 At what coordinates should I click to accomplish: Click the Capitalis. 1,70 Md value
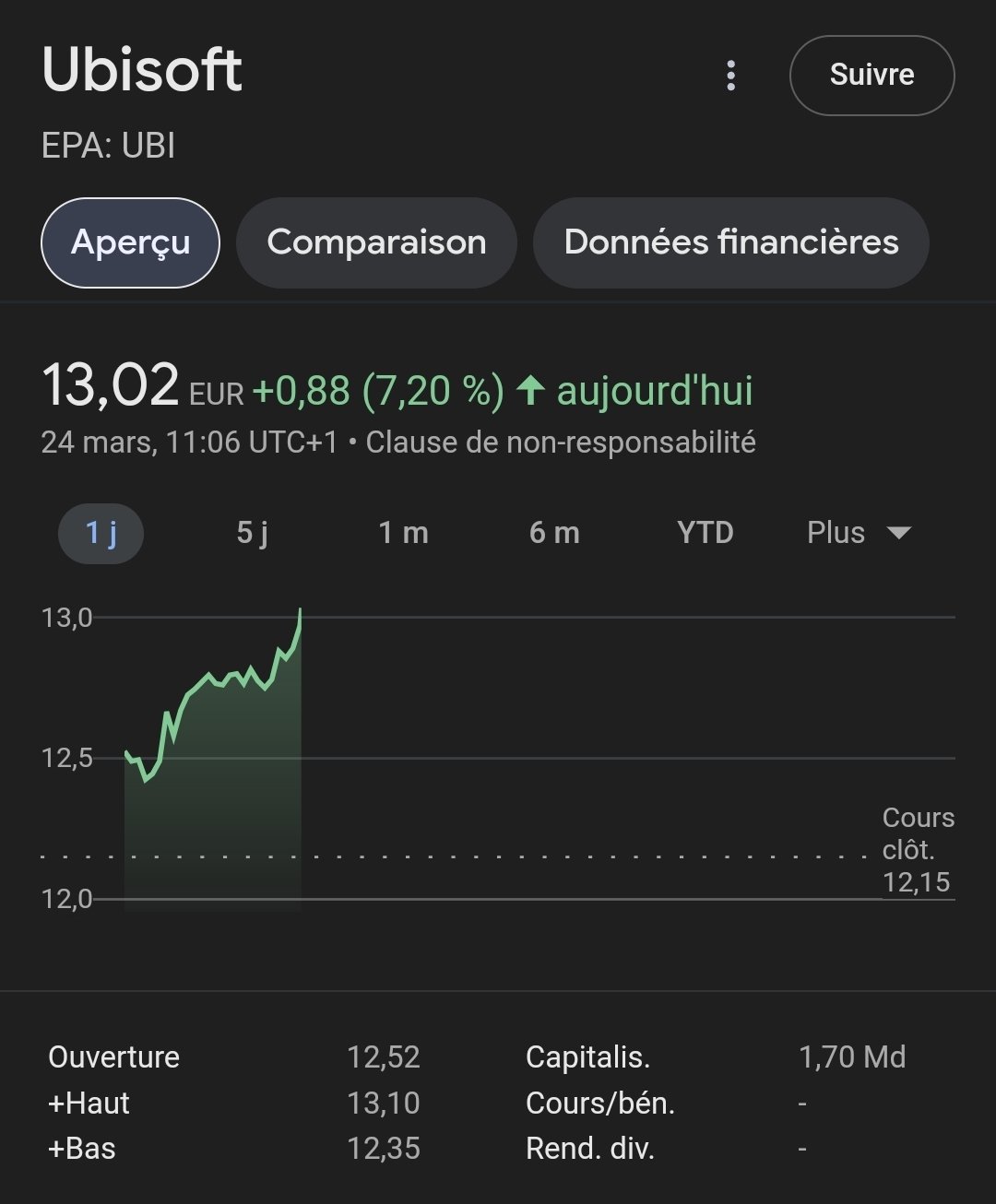(852, 1056)
